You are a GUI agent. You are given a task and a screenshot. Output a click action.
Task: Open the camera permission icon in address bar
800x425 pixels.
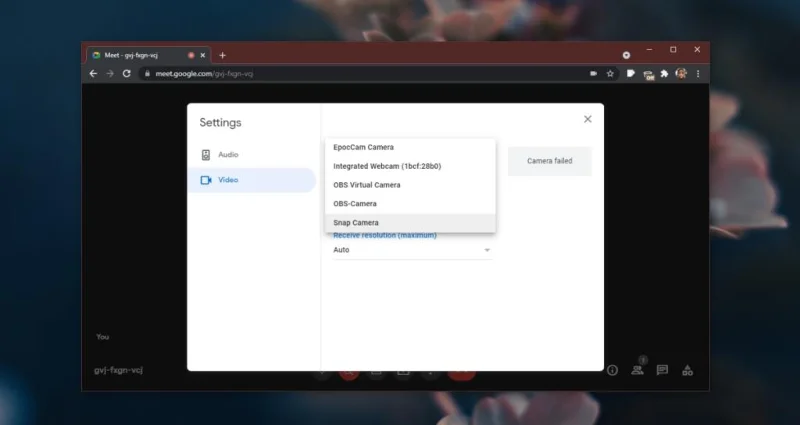[x=593, y=73]
